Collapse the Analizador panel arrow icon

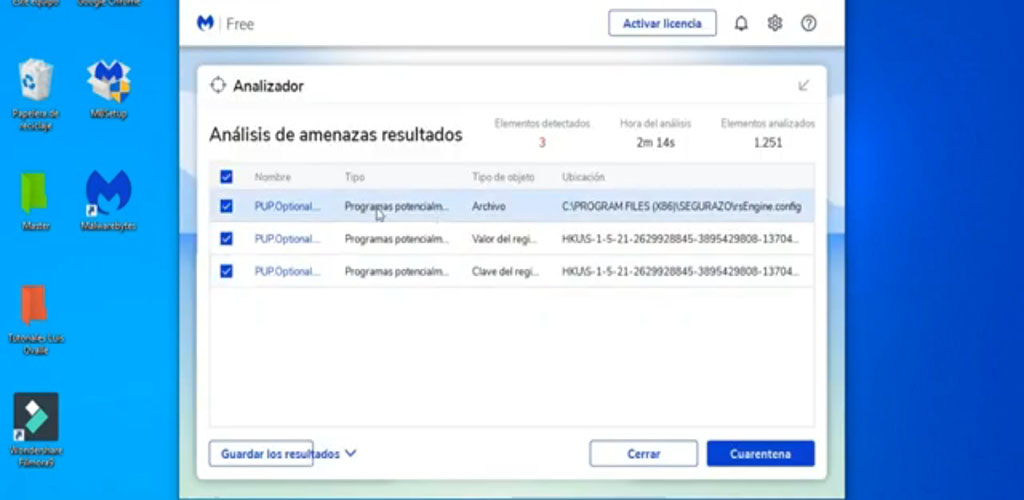pos(804,86)
